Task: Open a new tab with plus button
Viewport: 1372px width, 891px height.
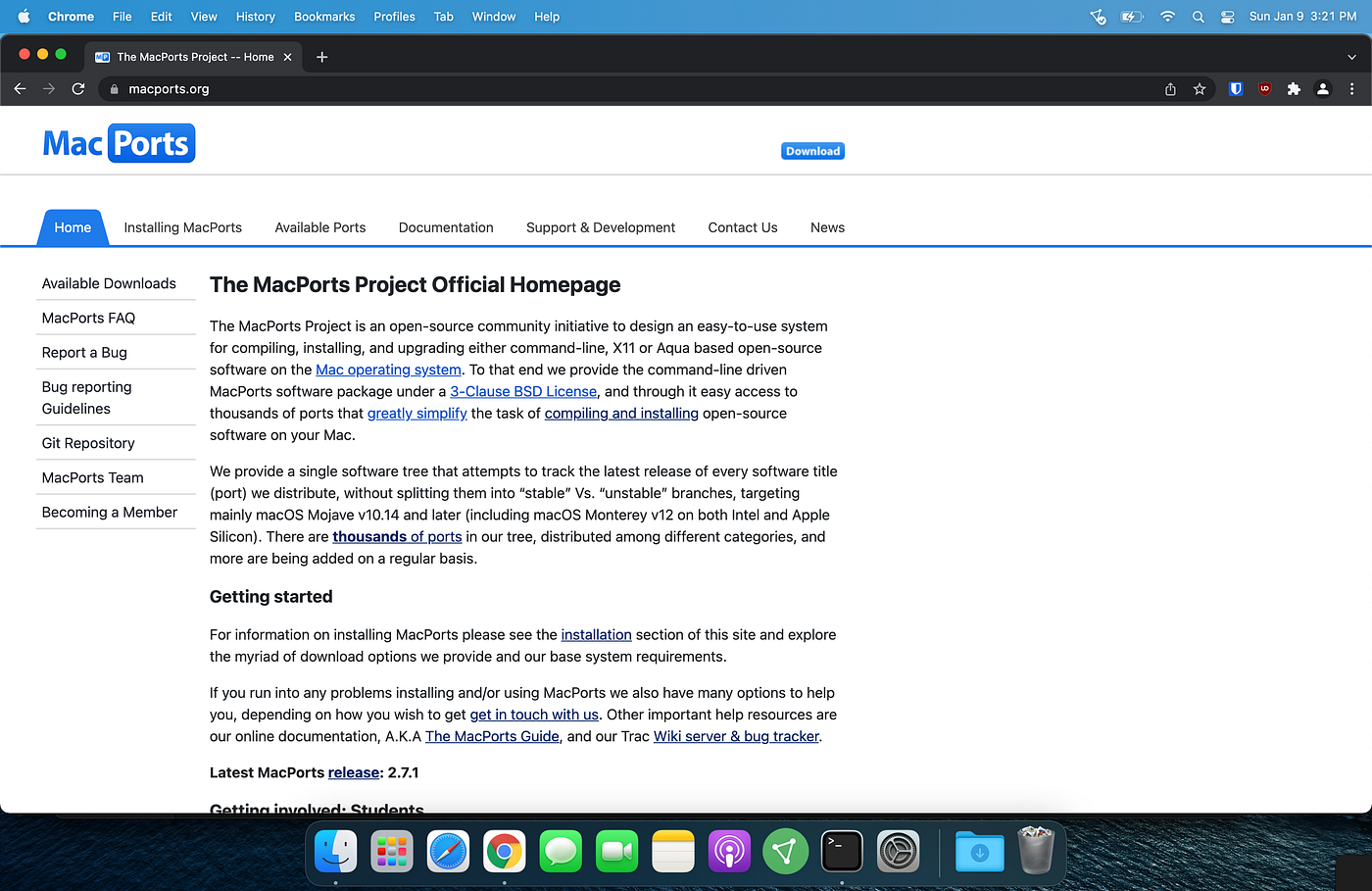Action: (x=321, y=57)
